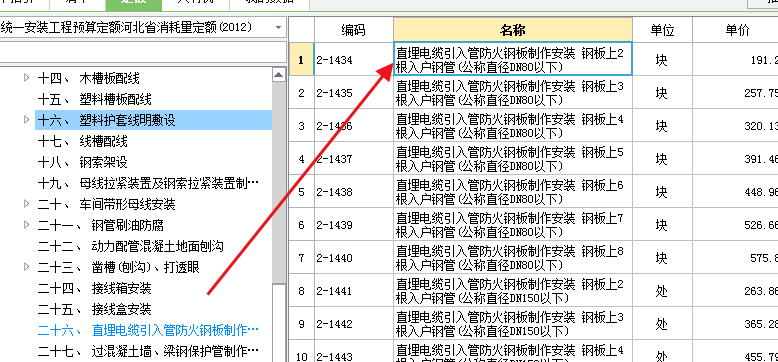Select code cell 2-1441

click(354, 291)
